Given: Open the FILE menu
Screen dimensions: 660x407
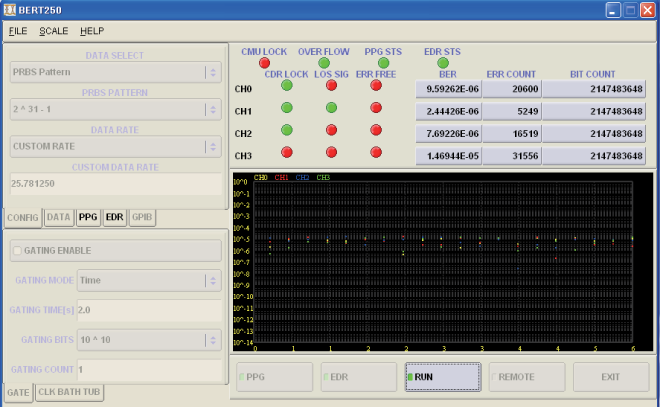Looking at the screenshot, I should (18, 31).
